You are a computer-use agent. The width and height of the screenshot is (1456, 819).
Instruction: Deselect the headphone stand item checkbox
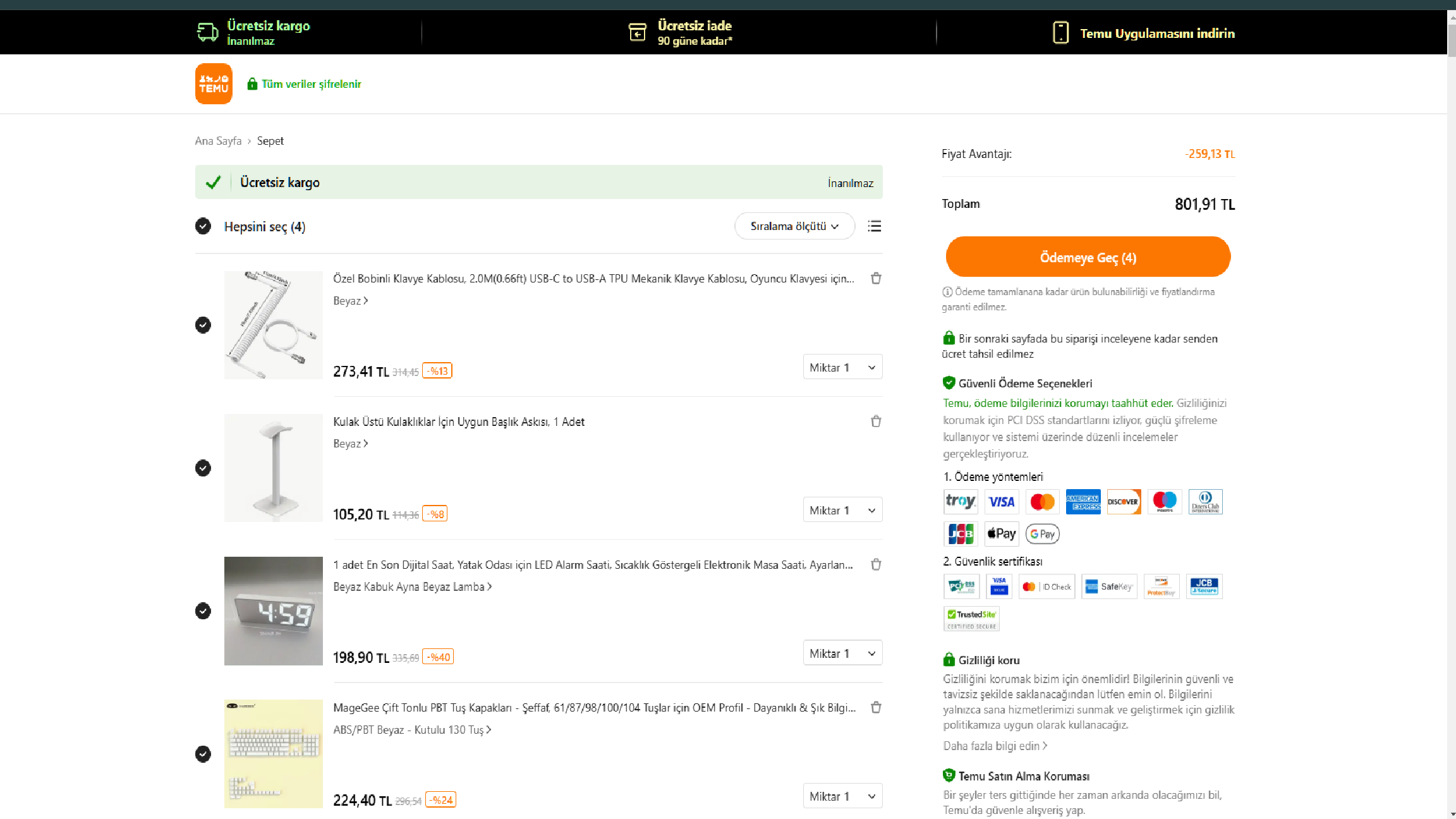pos(203,468)
